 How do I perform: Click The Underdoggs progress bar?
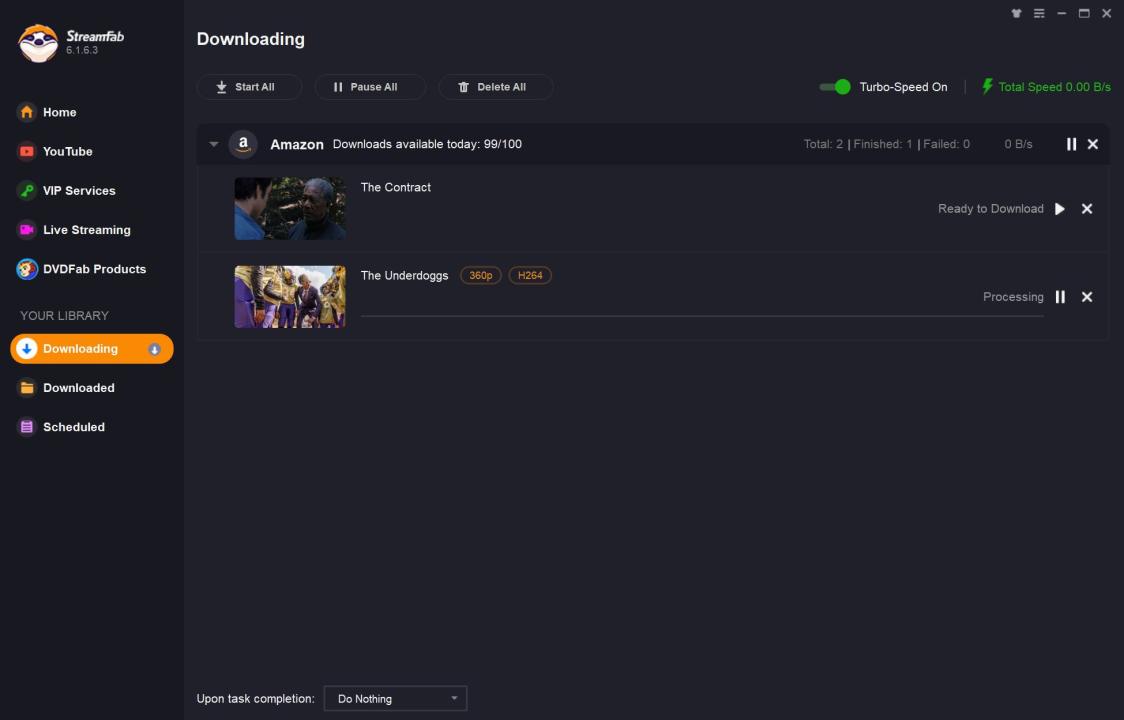pyautogui.click(x=702, y=316)
